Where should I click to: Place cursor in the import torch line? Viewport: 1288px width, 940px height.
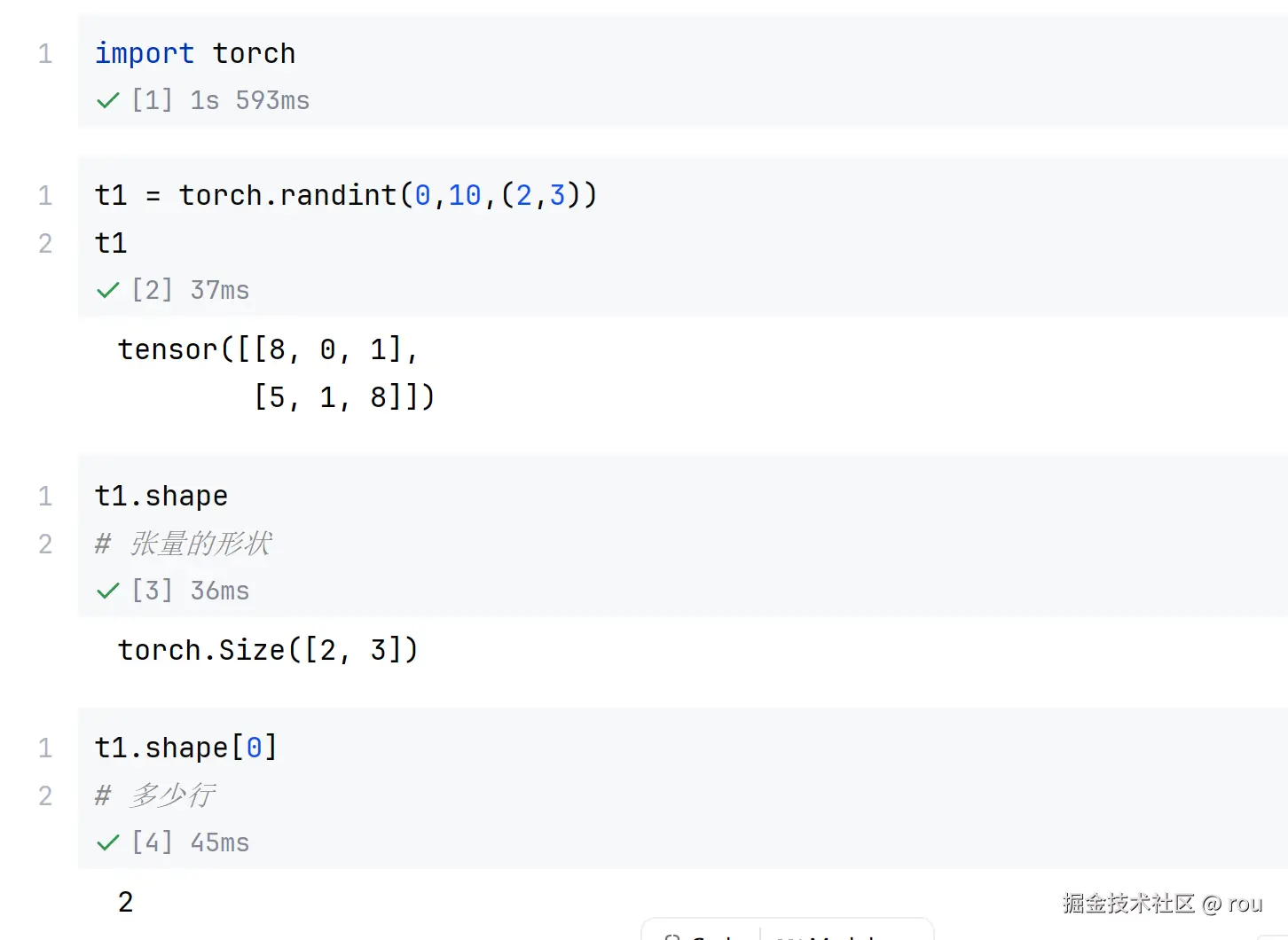pyautogui.click(x=195, y=53)
